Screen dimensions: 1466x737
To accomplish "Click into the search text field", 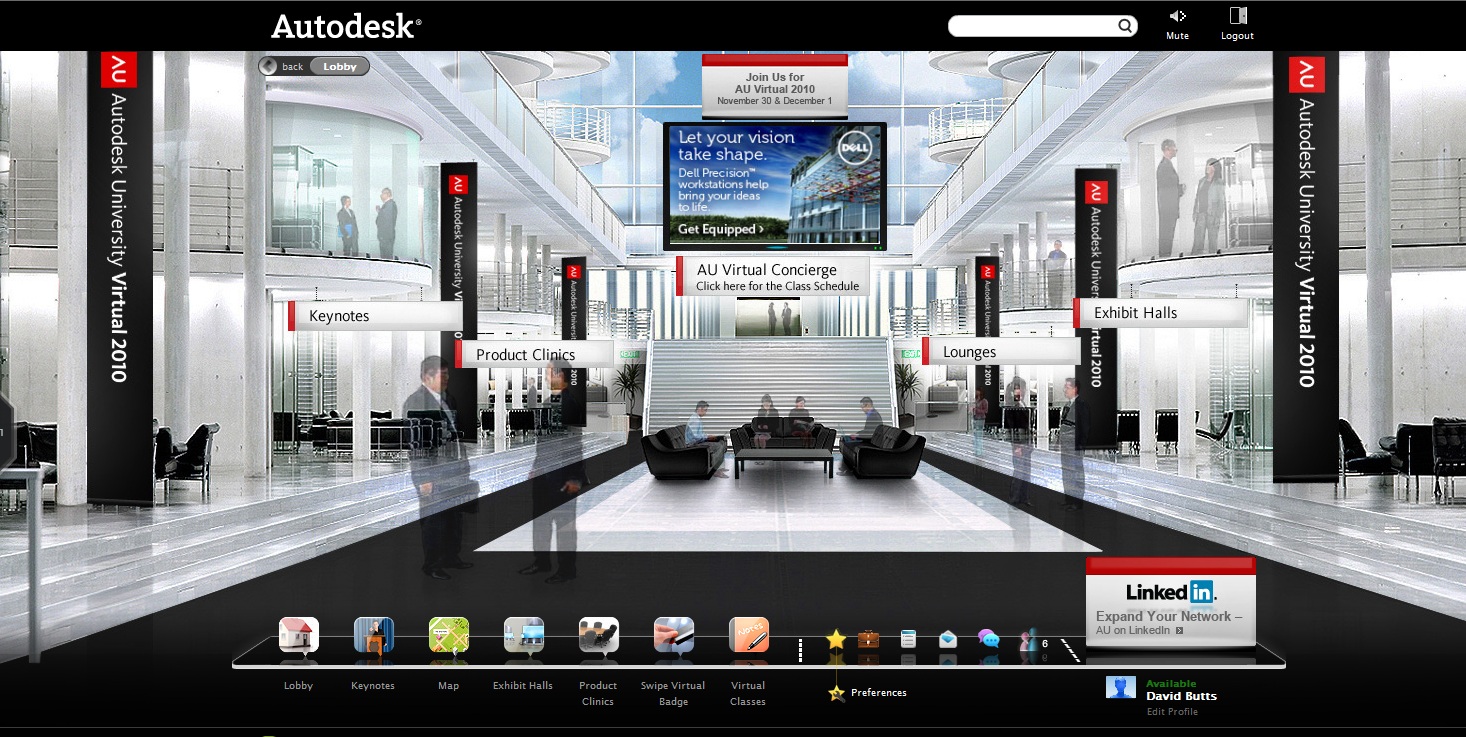I will (x=1032, y=26).
